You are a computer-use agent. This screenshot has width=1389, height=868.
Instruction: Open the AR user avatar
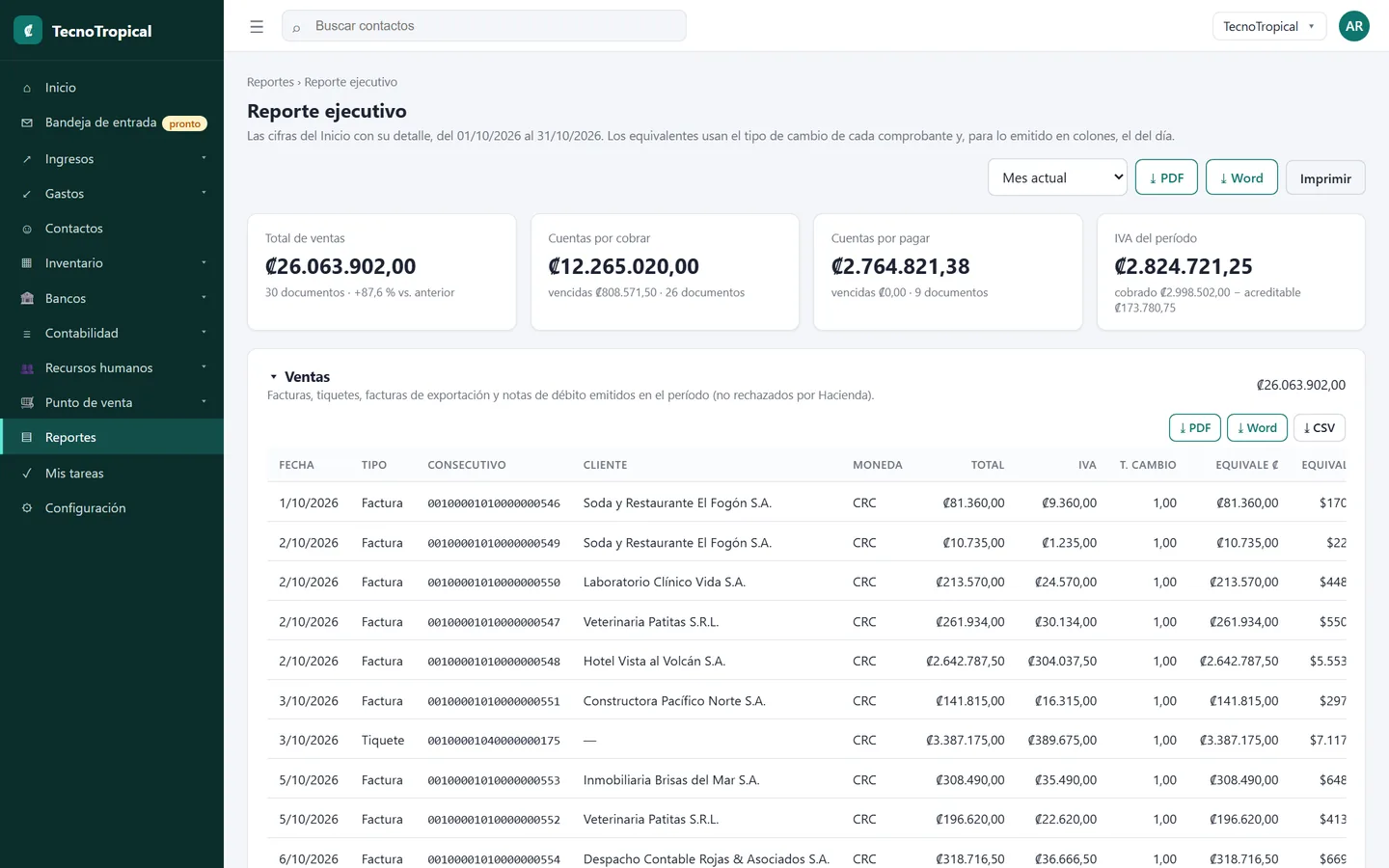(1354, 26)
